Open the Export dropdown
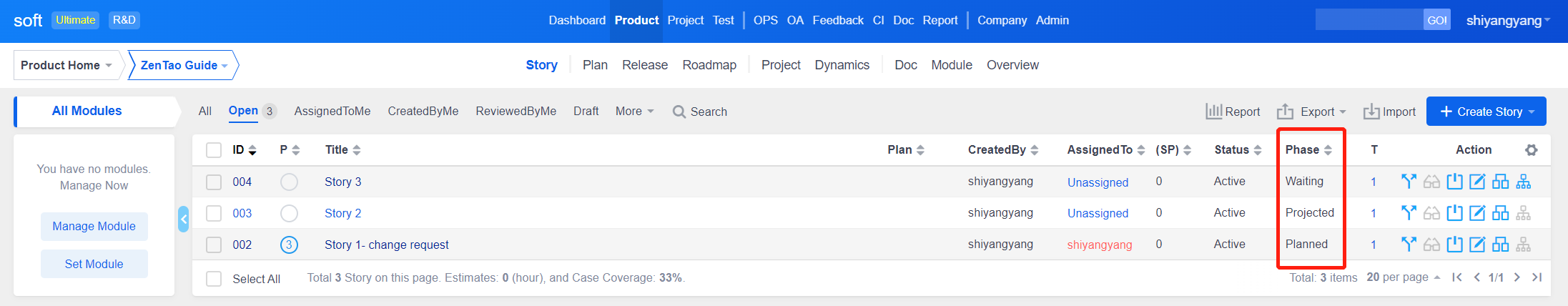Image resolution: width=1568 pixels, height=306 pixels. pyautogui.click(x=1311, y=112)
